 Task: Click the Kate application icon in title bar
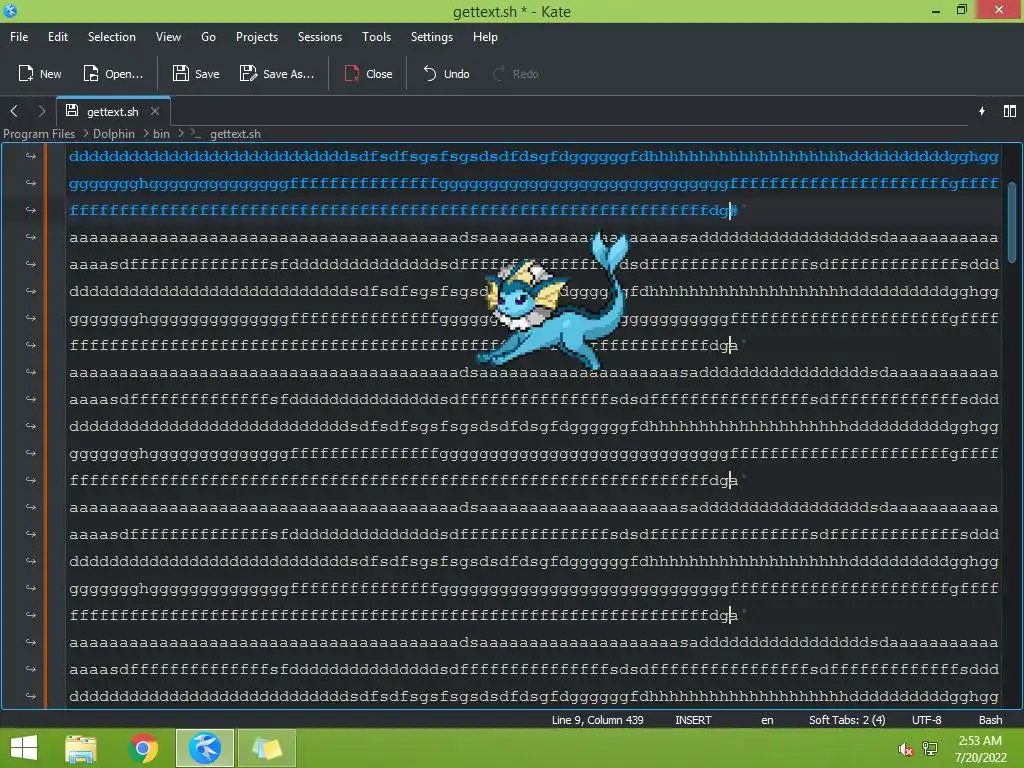[x=10, y=10]
